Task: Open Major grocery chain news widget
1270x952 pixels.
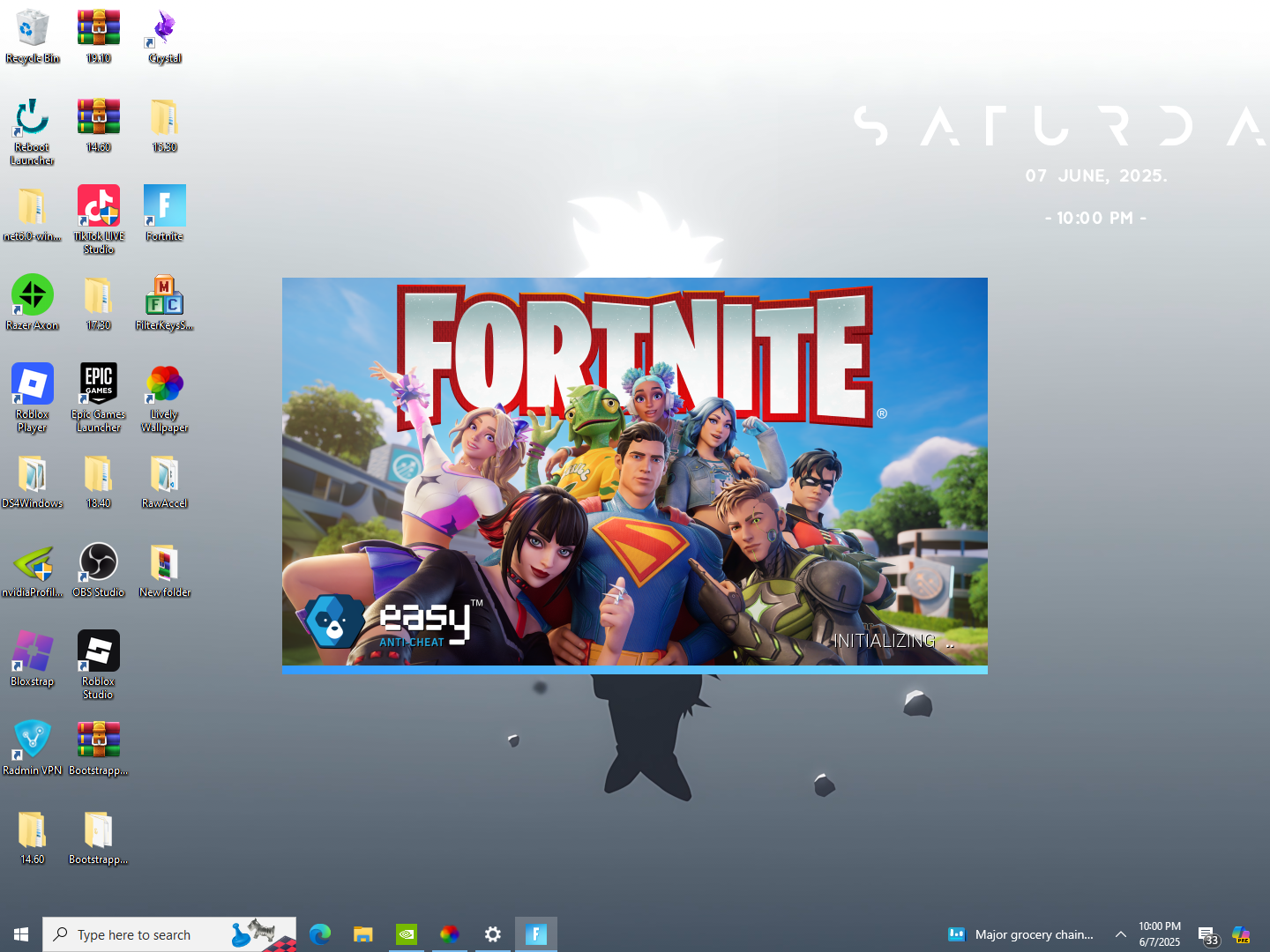Action: 1020,934
